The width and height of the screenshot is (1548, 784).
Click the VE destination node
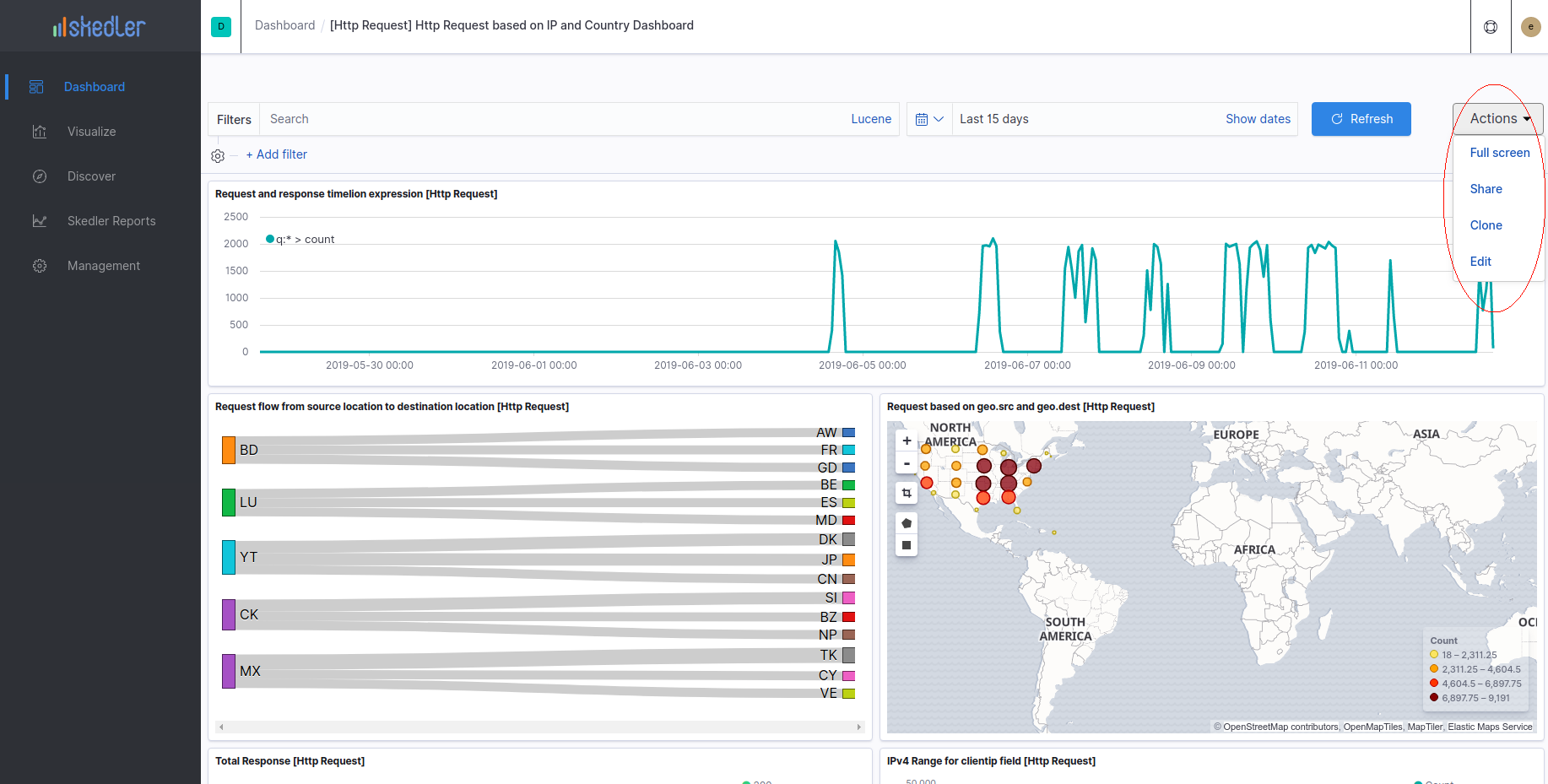(848, 694)
